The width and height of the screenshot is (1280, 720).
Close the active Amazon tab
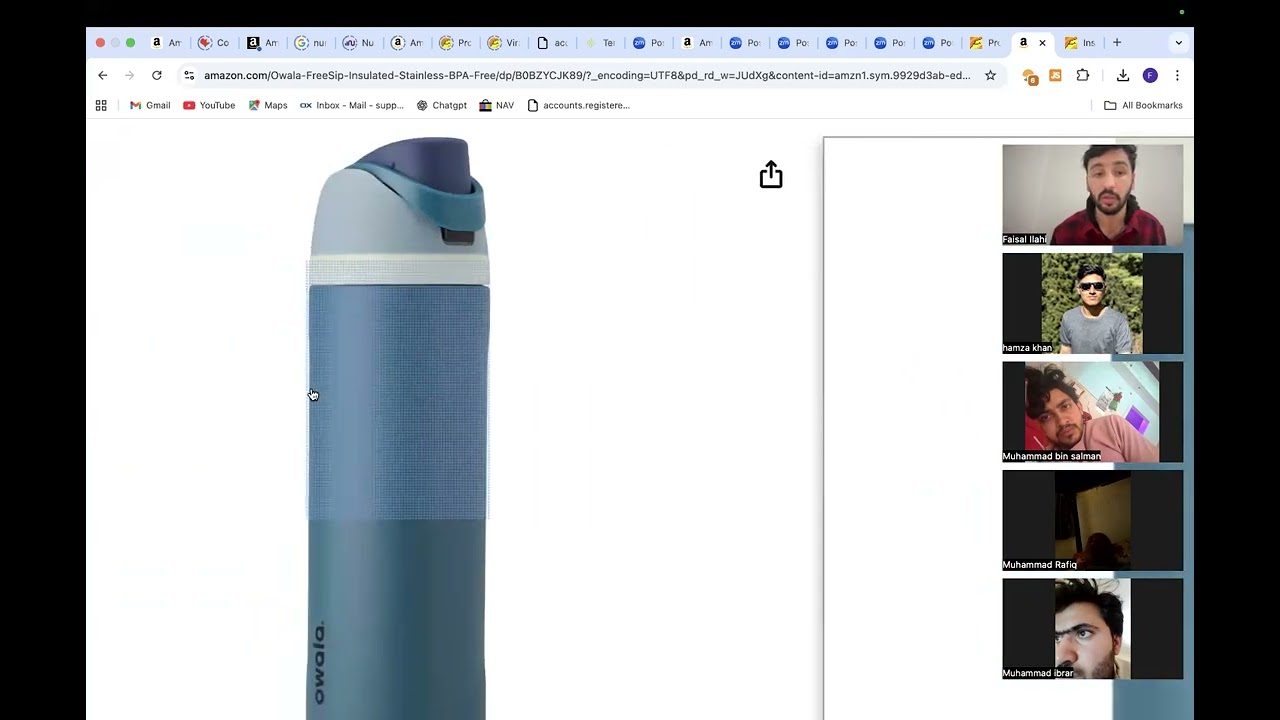pos(1042,43)
